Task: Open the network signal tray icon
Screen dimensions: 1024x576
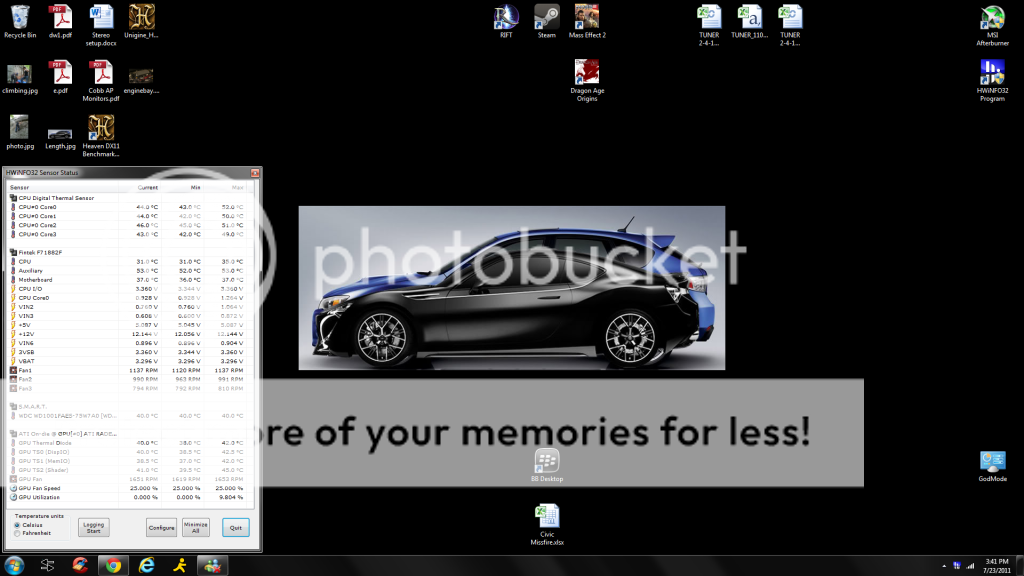Action: [970, 566]
